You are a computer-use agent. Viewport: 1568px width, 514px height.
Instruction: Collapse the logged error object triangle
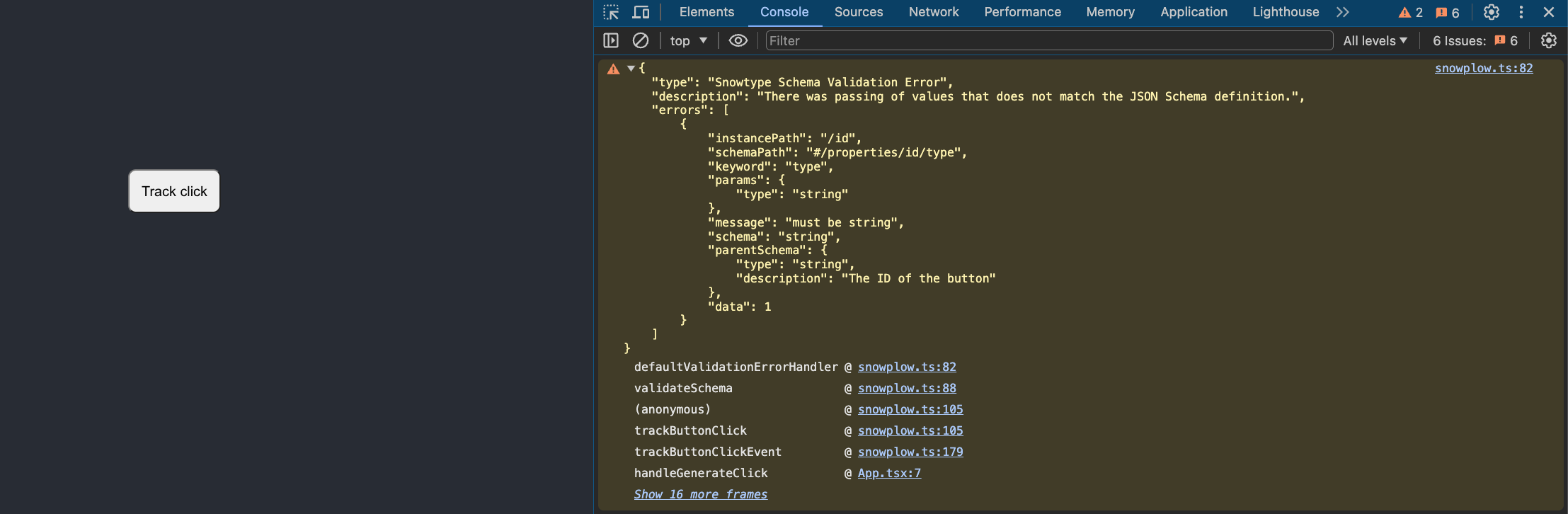tap(631, 69)
